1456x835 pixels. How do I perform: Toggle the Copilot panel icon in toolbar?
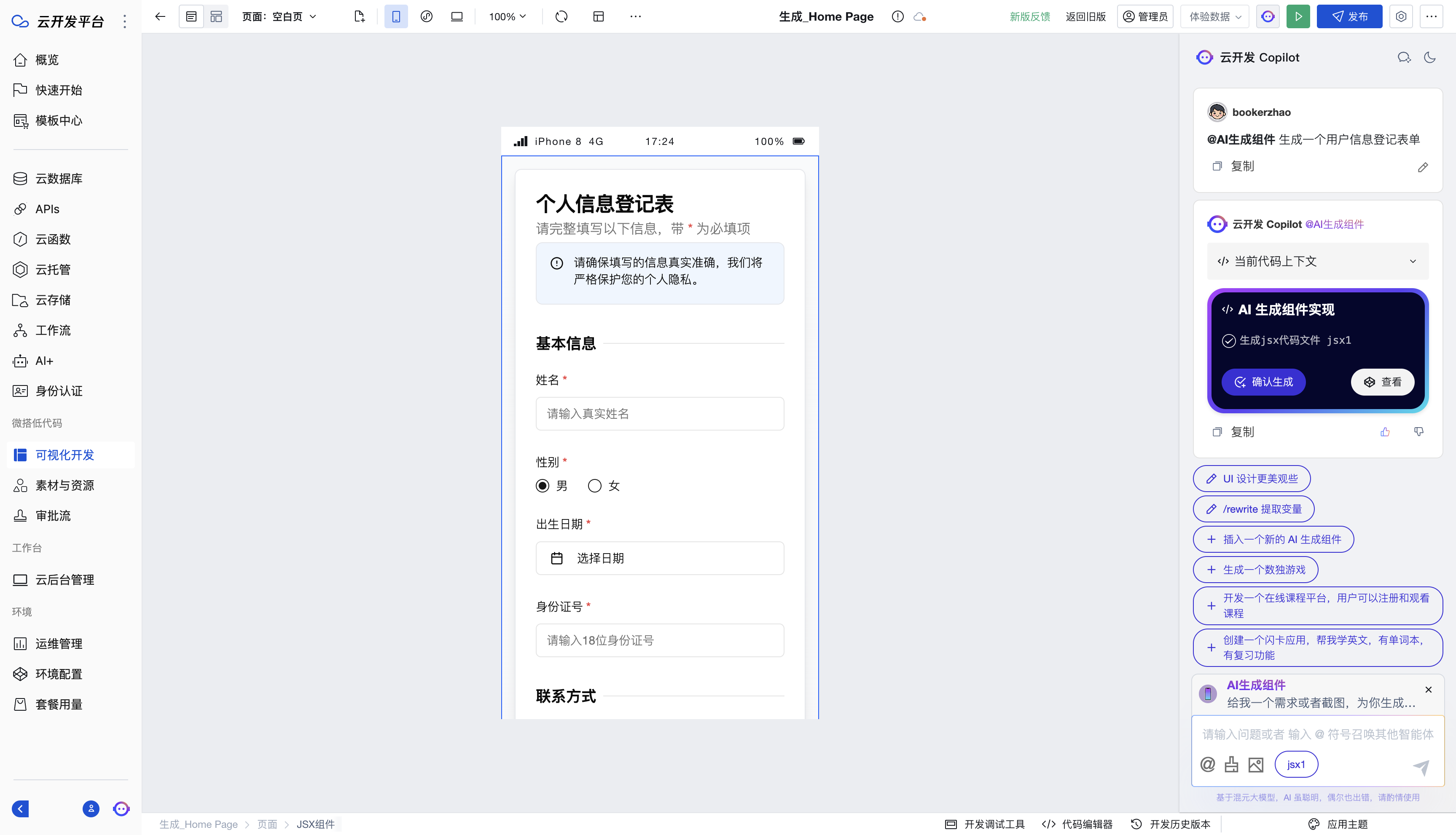(1268, 16)
